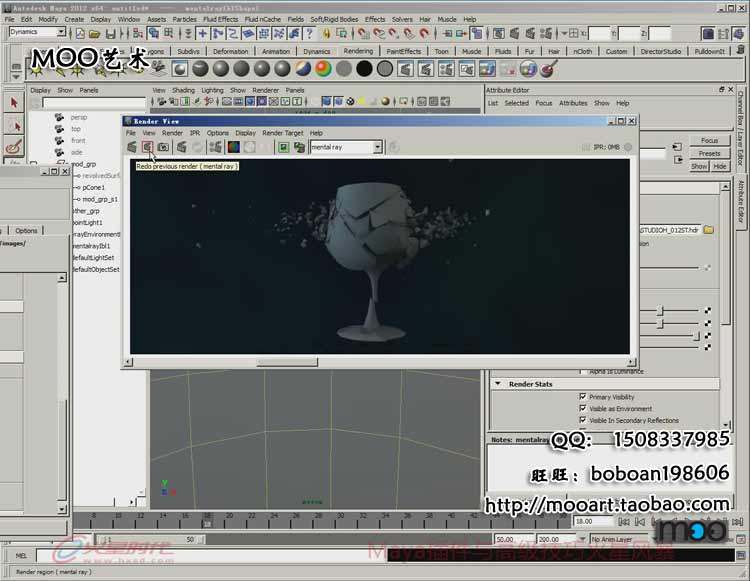Open IPR menu in Render View window

195,133
